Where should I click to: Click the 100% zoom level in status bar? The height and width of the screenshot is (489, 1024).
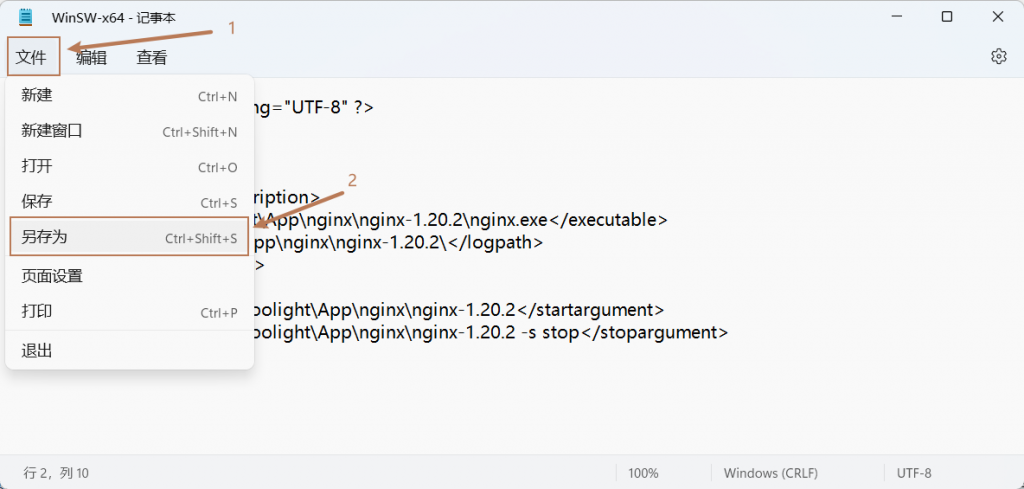(643, 473)
